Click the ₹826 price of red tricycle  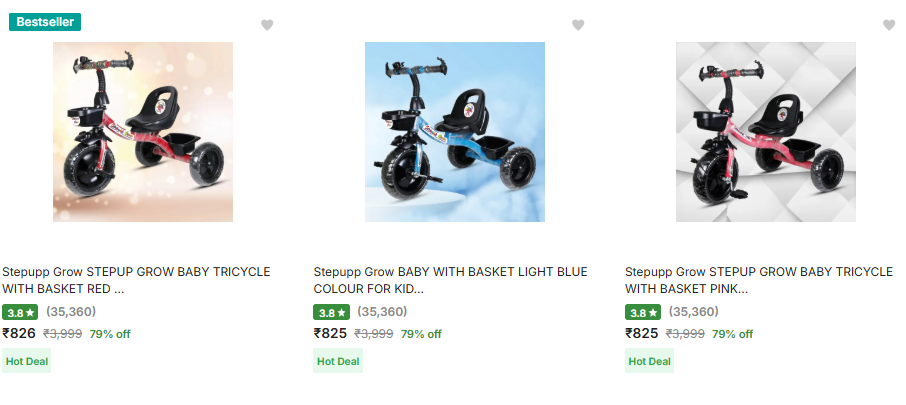pos(19,333)
